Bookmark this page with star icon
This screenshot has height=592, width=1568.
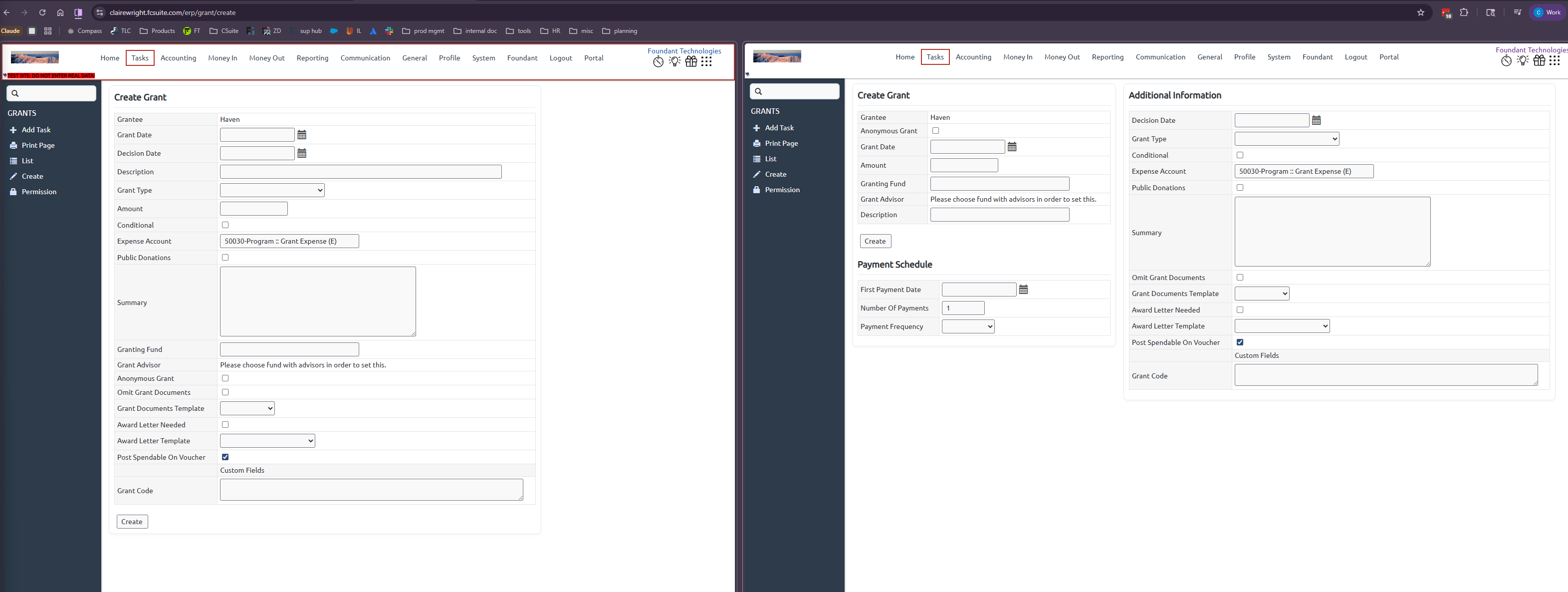[x=1420, y=12]
